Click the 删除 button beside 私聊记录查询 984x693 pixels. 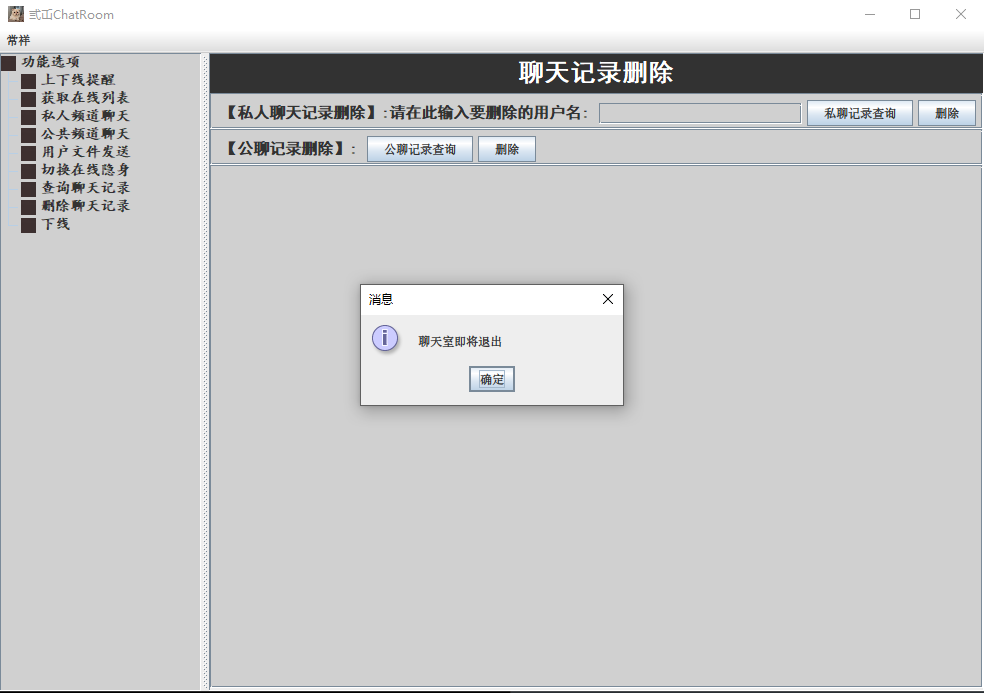click(946, 112)
